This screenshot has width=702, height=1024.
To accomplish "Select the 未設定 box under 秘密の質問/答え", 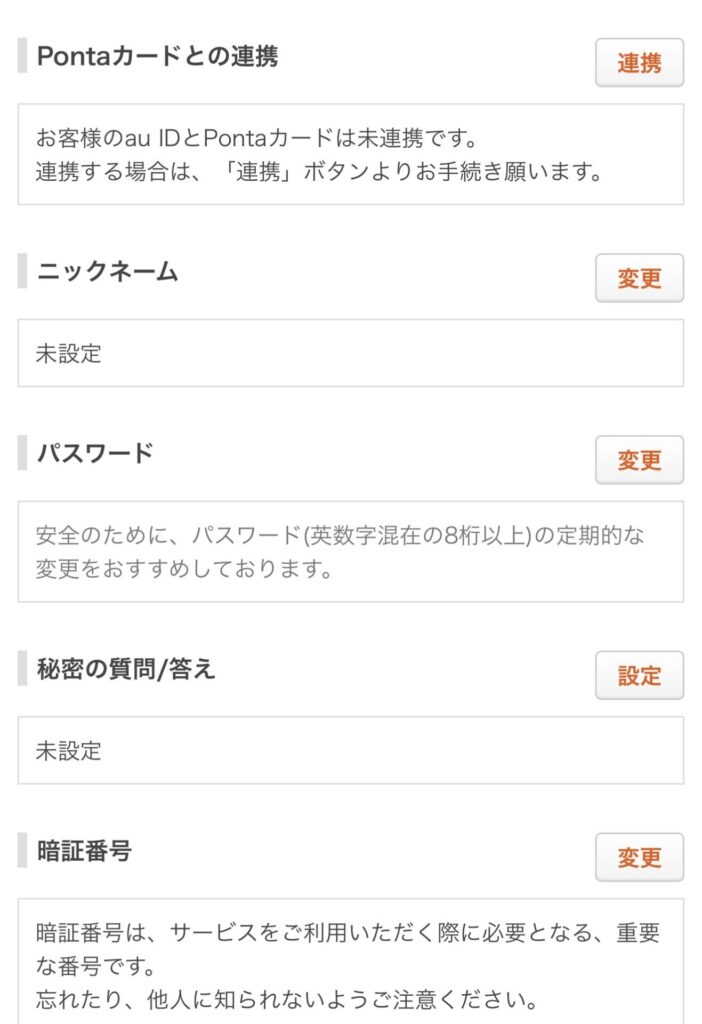I will 350,750.
